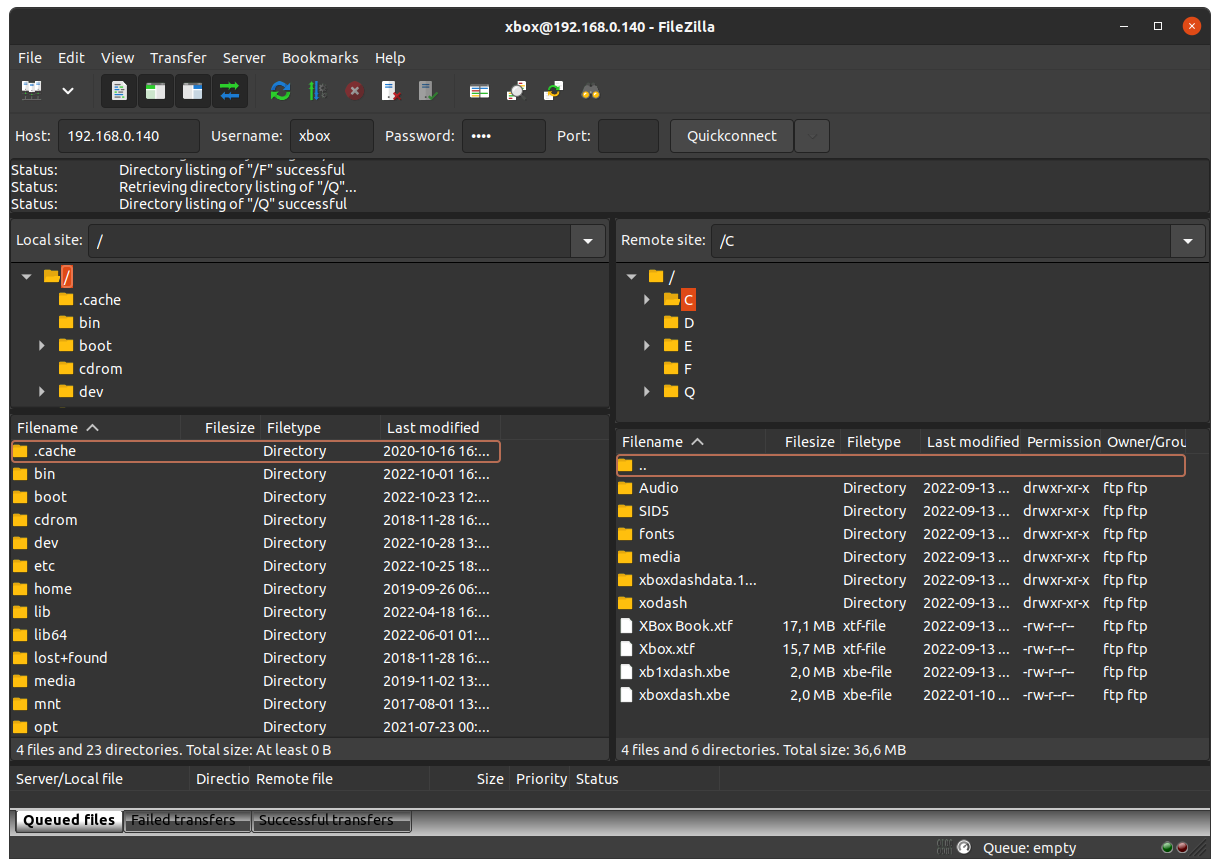Toggle the remote directory tree display

192,91
